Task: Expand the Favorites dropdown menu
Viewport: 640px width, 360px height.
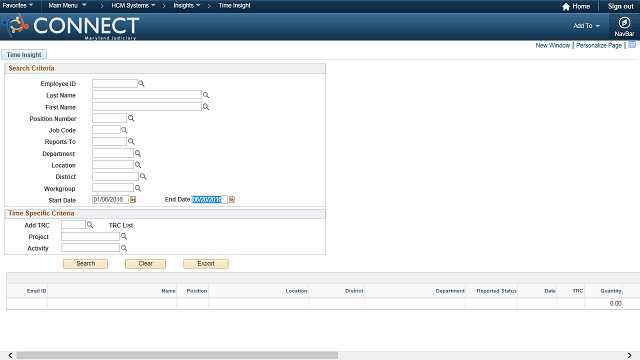Action: click(x=18, y=5)
